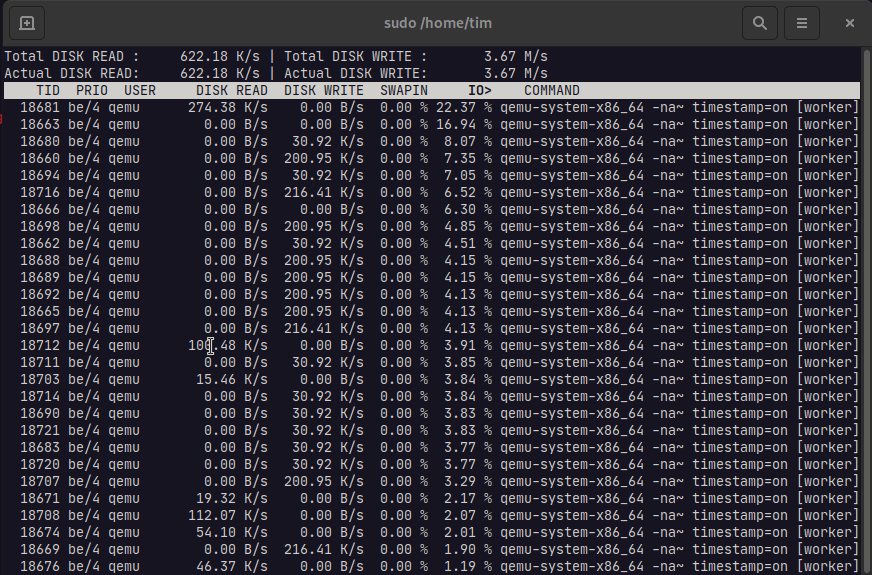872x575 pixels.
Task: Click the 3.29 % IO value
Action: coord(468,482)
